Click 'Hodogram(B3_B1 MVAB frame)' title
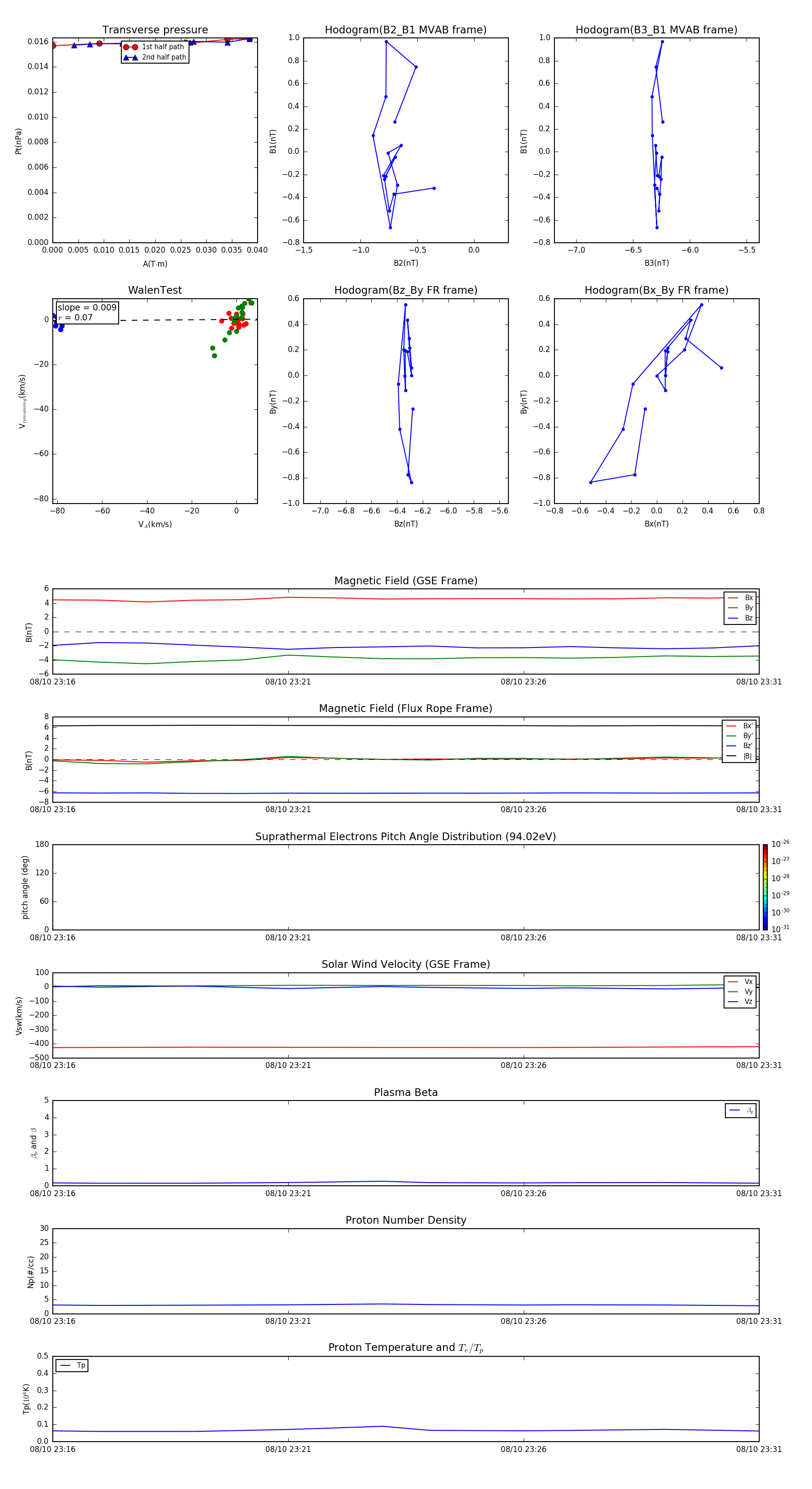 point(656,30)
